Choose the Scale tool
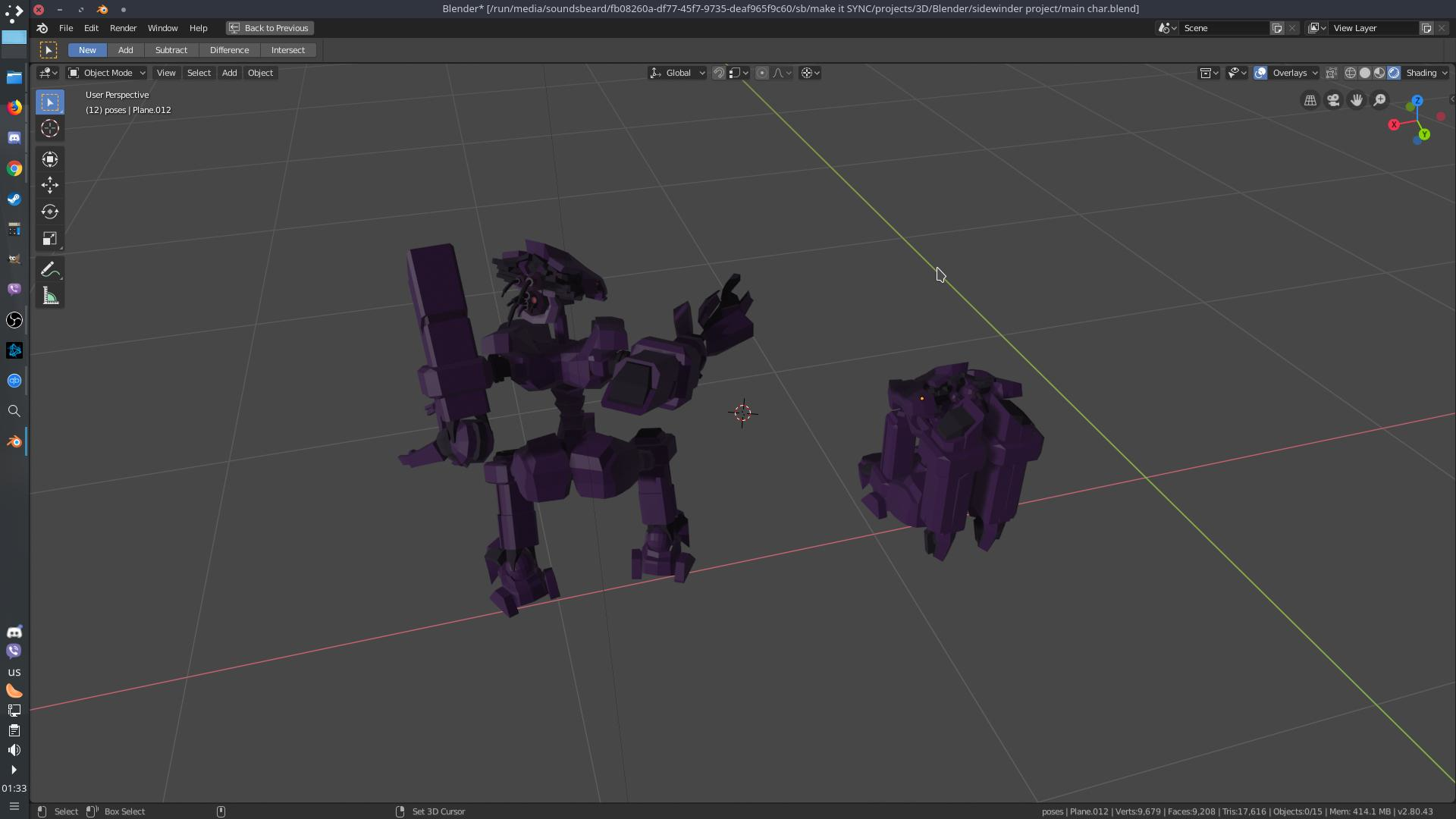1456x819 pixels. tap(50, 239)
